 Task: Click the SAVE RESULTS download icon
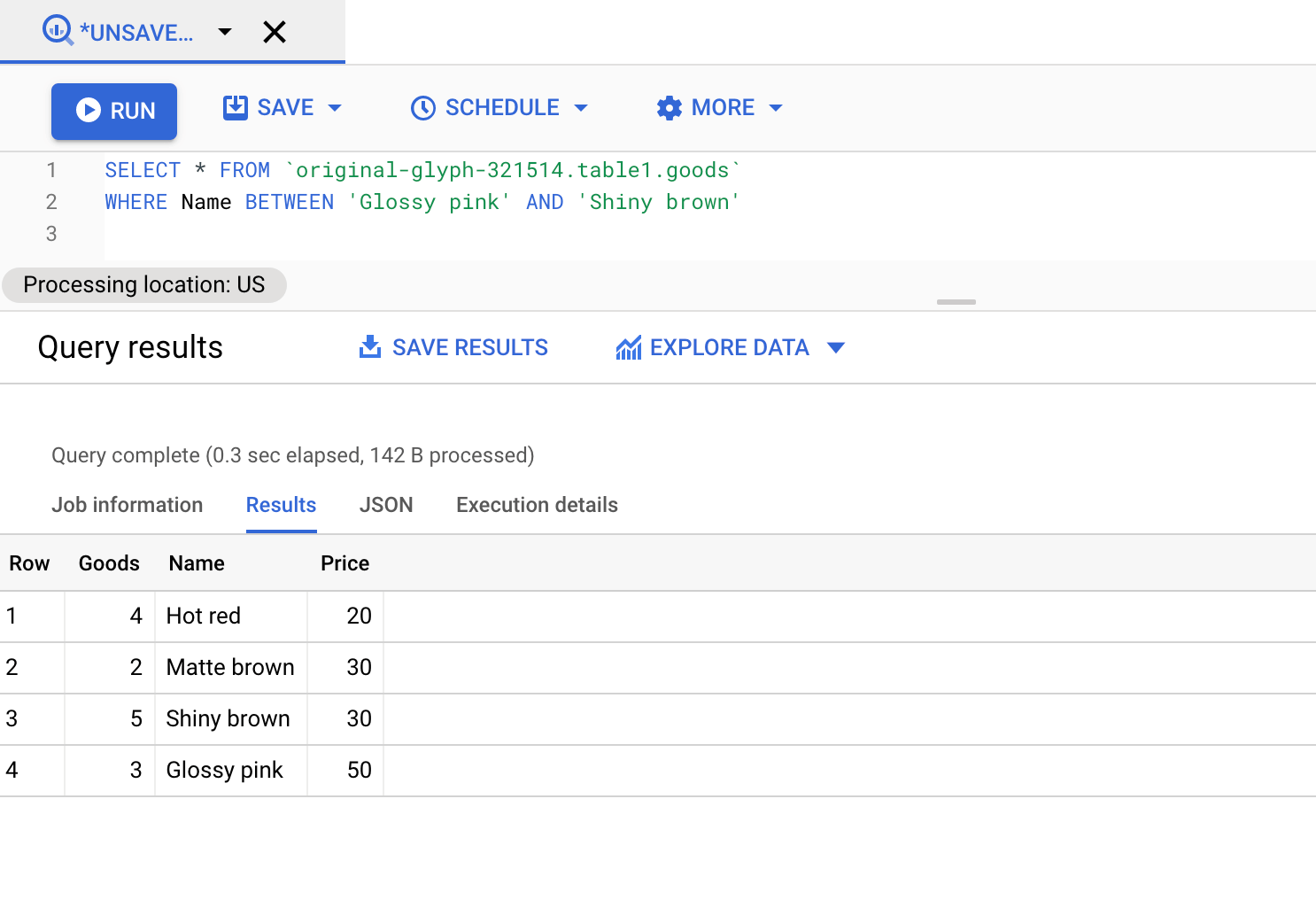[370, 347]
